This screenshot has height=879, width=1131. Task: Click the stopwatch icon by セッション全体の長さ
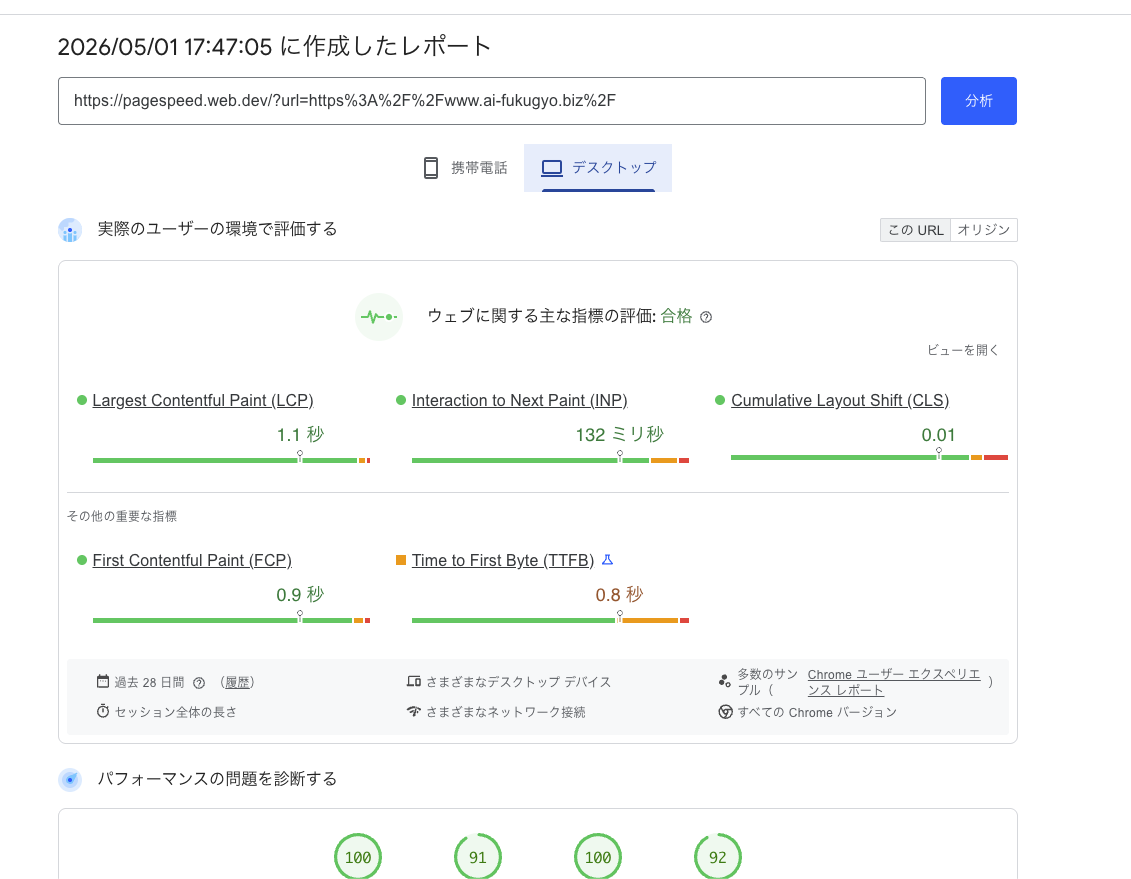pyautogui.click(x=103, y=711)
